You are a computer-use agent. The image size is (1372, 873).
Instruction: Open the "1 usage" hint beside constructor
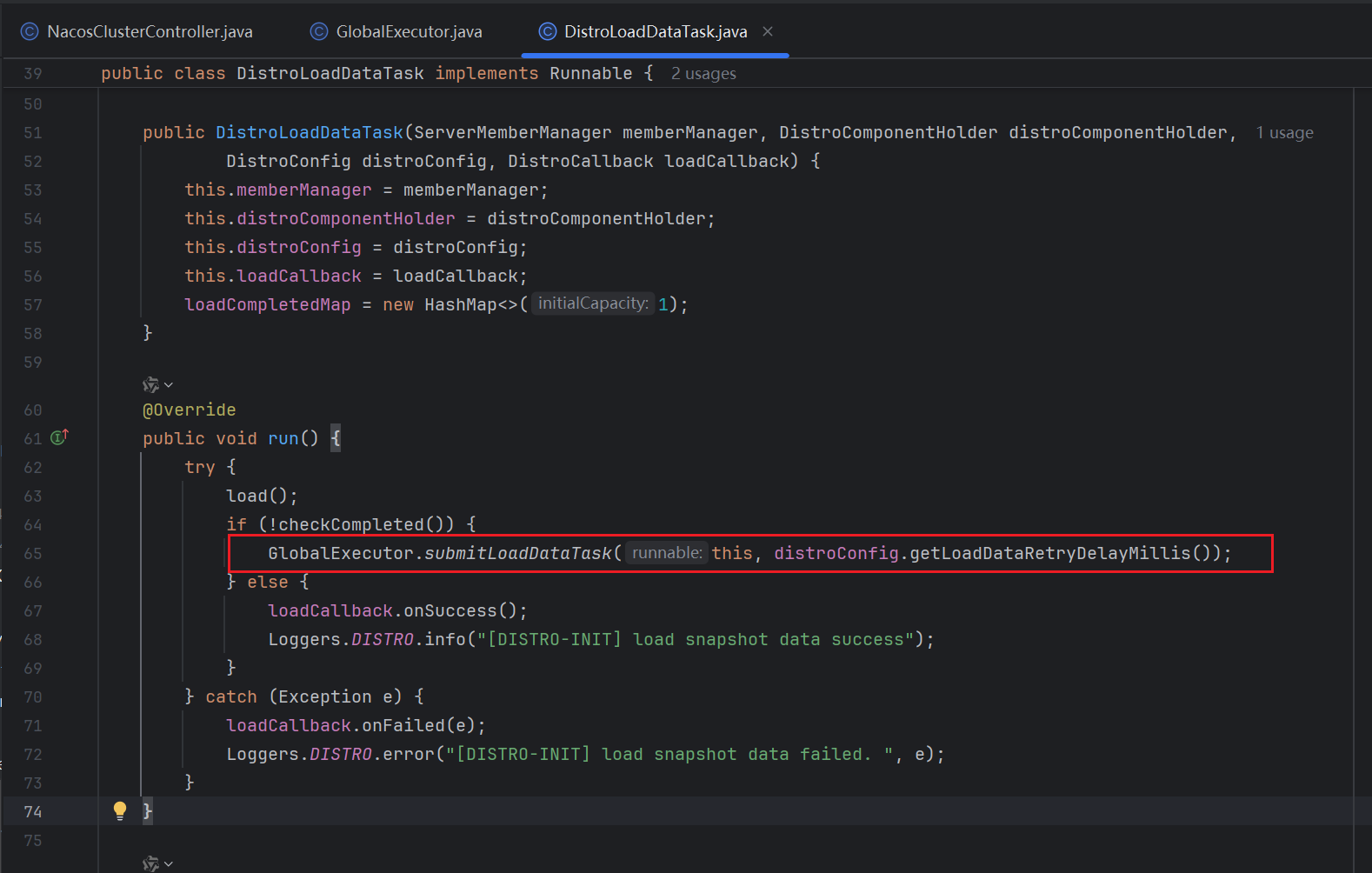click(x=1284, y=133)
